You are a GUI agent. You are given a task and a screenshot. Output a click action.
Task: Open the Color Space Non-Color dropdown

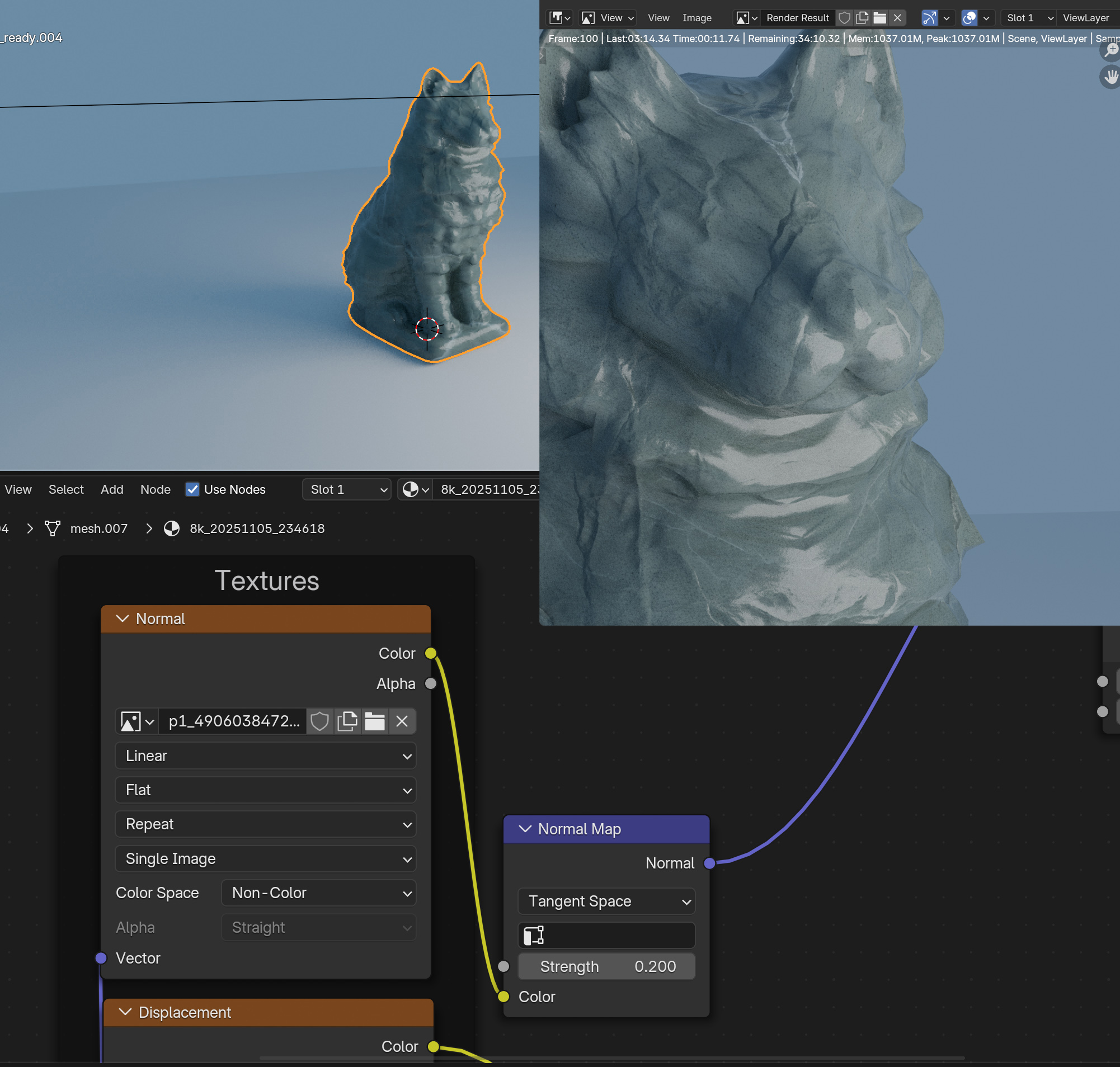[x=318, y=893]
